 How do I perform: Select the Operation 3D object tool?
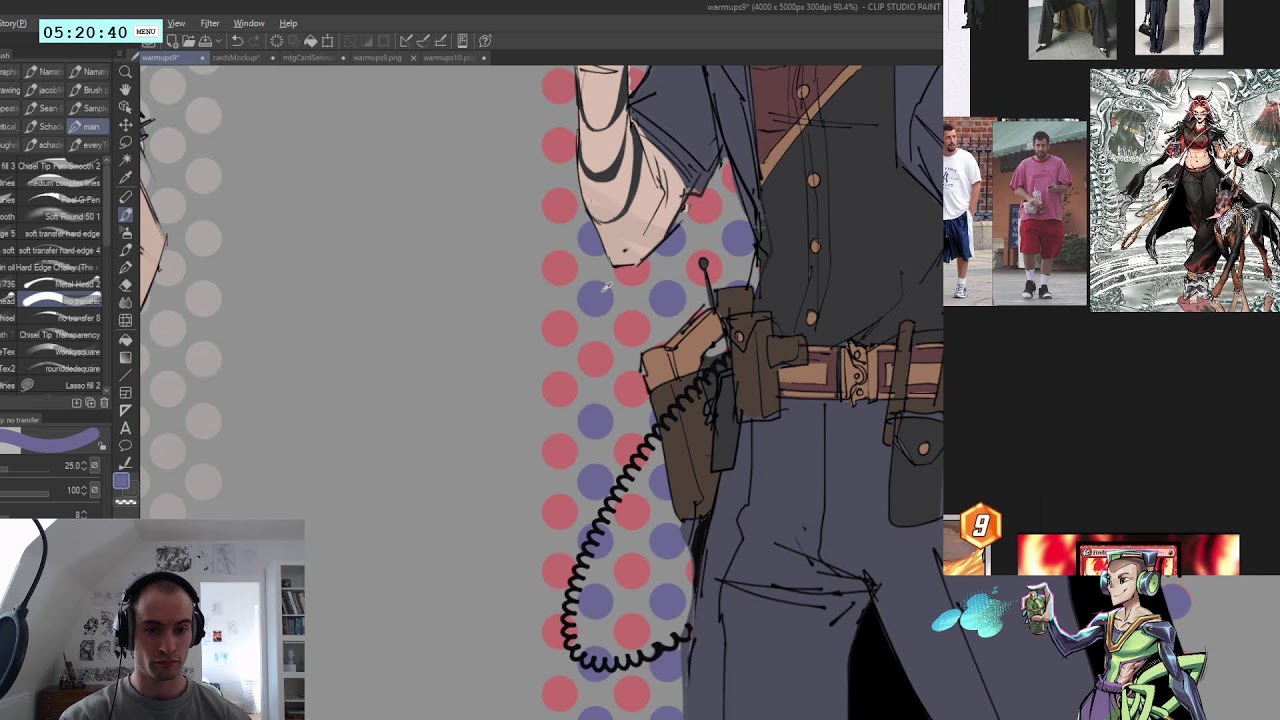(125, 106)
